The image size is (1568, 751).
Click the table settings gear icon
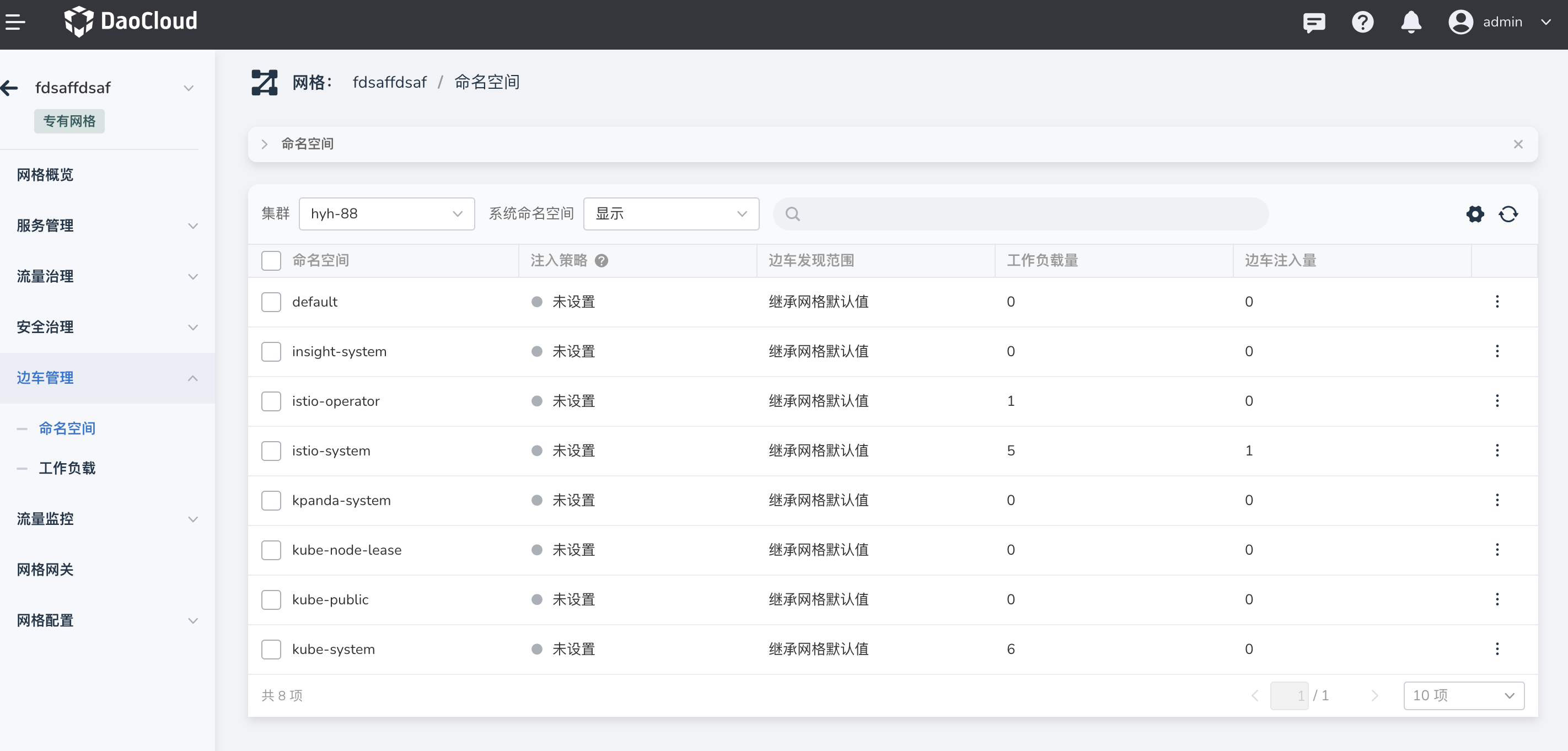1475,214
